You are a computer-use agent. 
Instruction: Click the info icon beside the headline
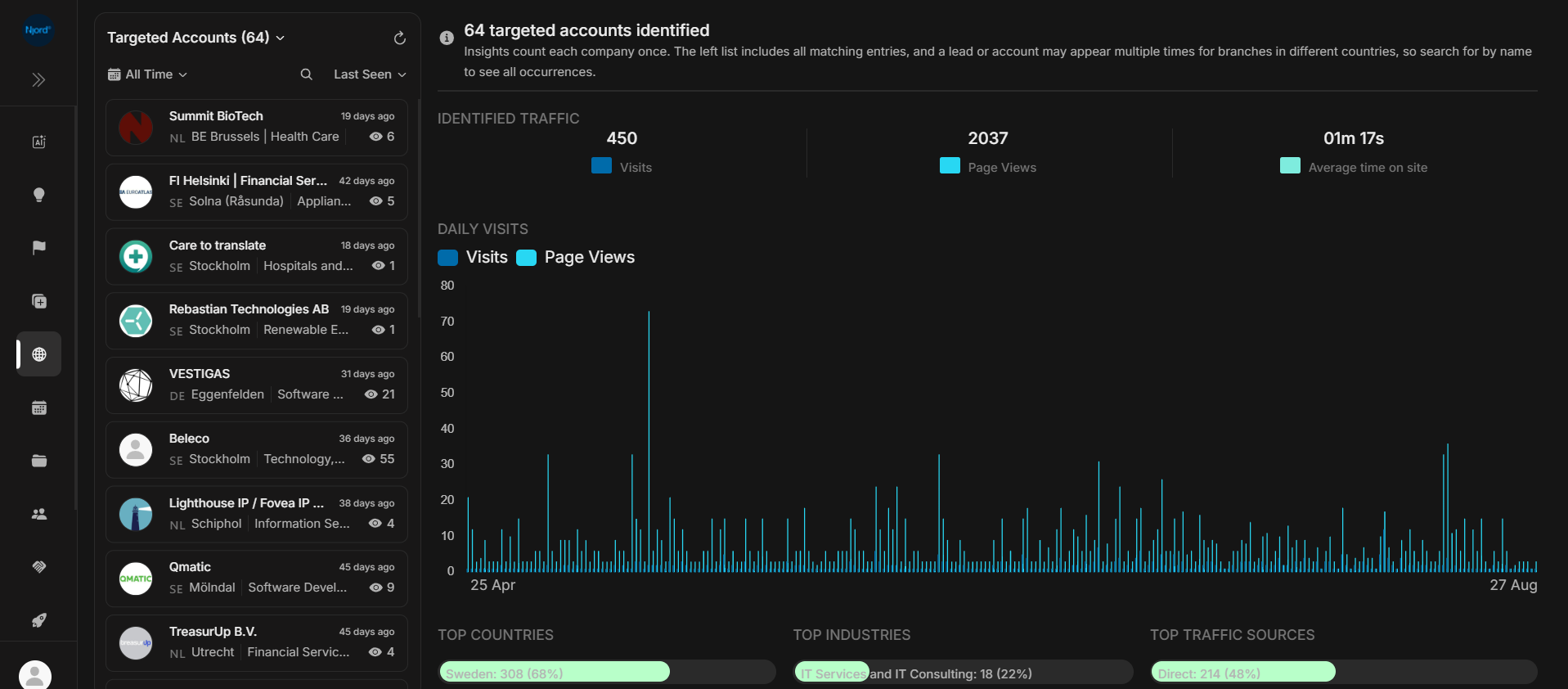tap(447, 38)
